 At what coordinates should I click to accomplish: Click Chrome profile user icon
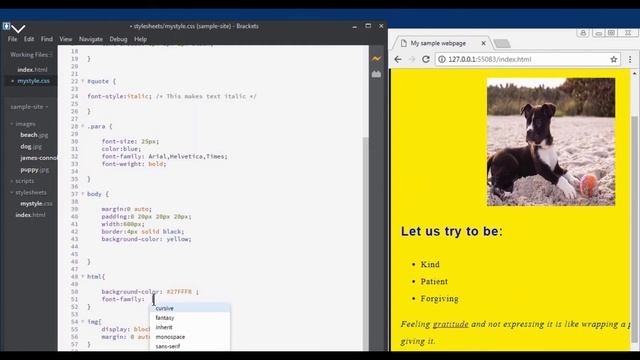[583, 33]
